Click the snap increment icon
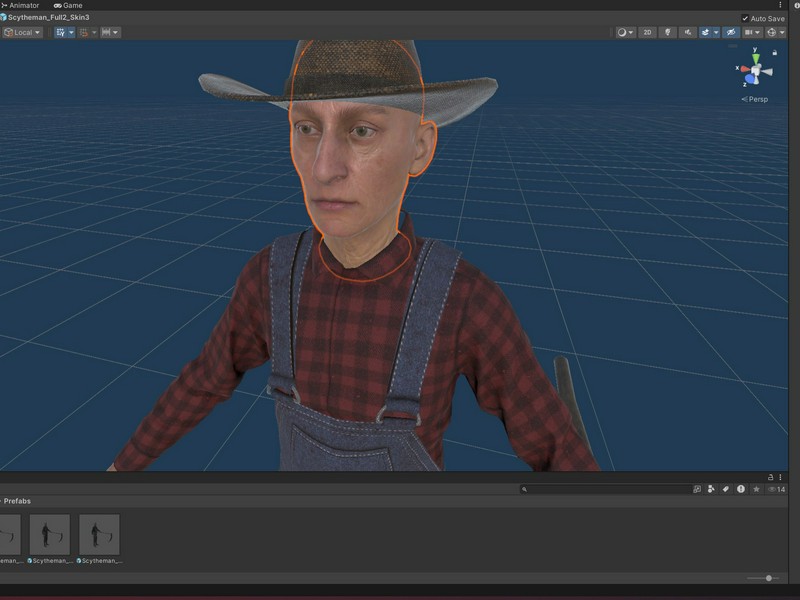This screenshot has width=800, height=600. [x=106, y=32]
